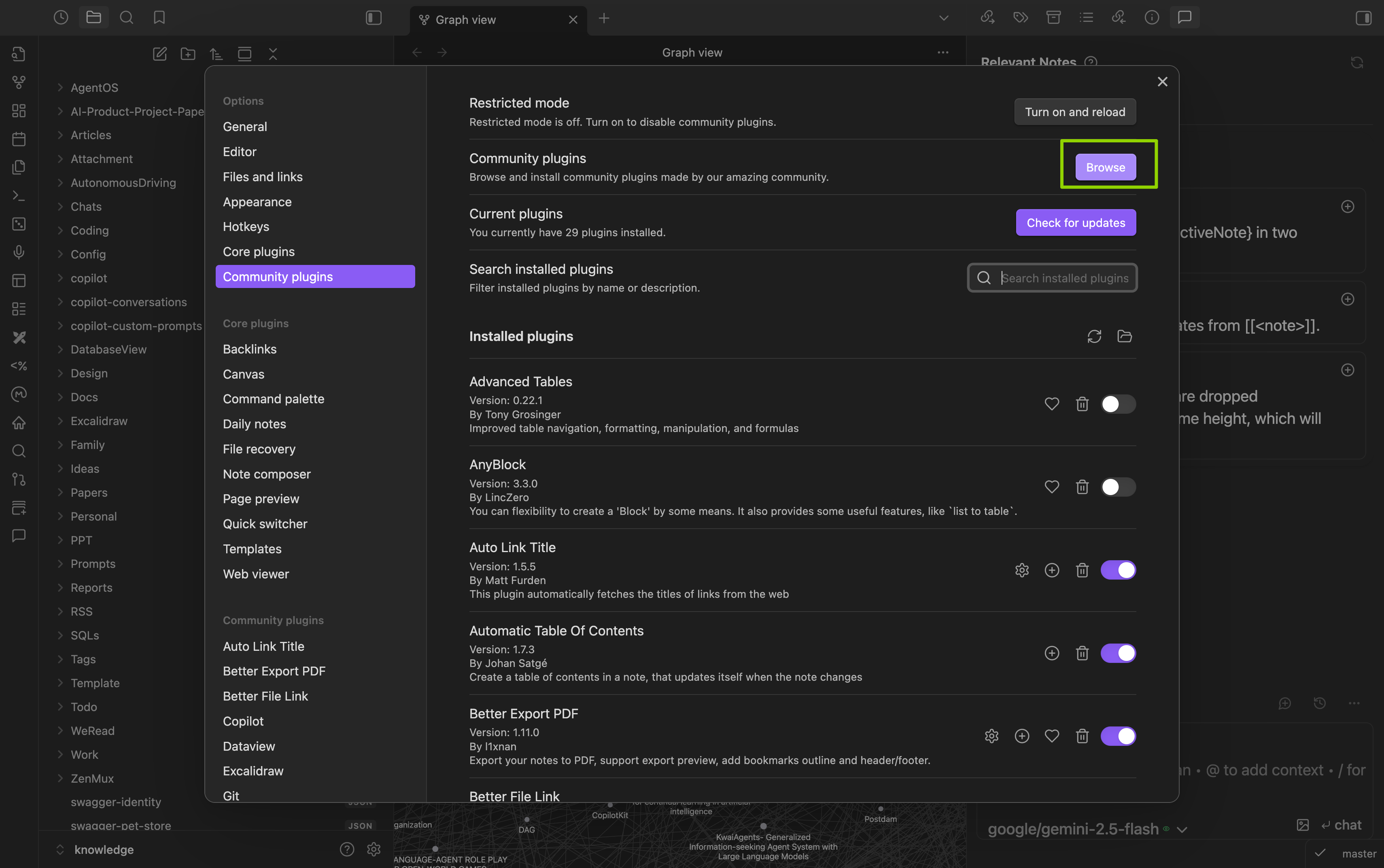
Task: Enable the AnyBlock plugin toggle
Action: 1118,487
